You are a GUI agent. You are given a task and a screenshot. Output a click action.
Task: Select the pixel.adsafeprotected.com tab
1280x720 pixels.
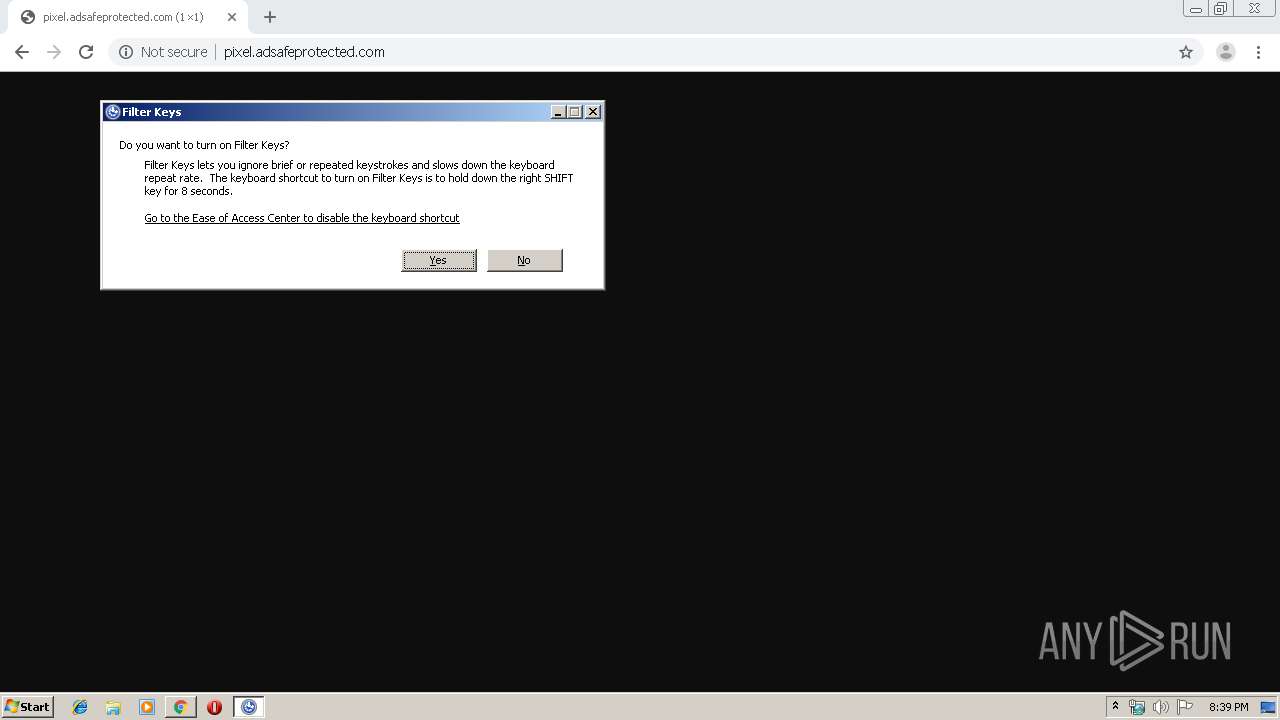click(x=128, y=17)
